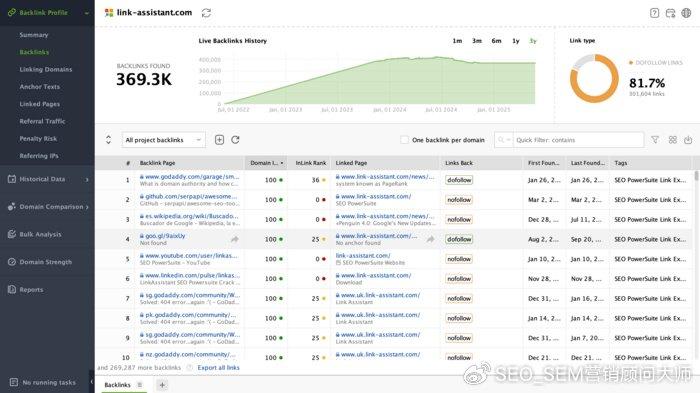Open github.com/serpapi/awesome backlink link

coord(191,196)
